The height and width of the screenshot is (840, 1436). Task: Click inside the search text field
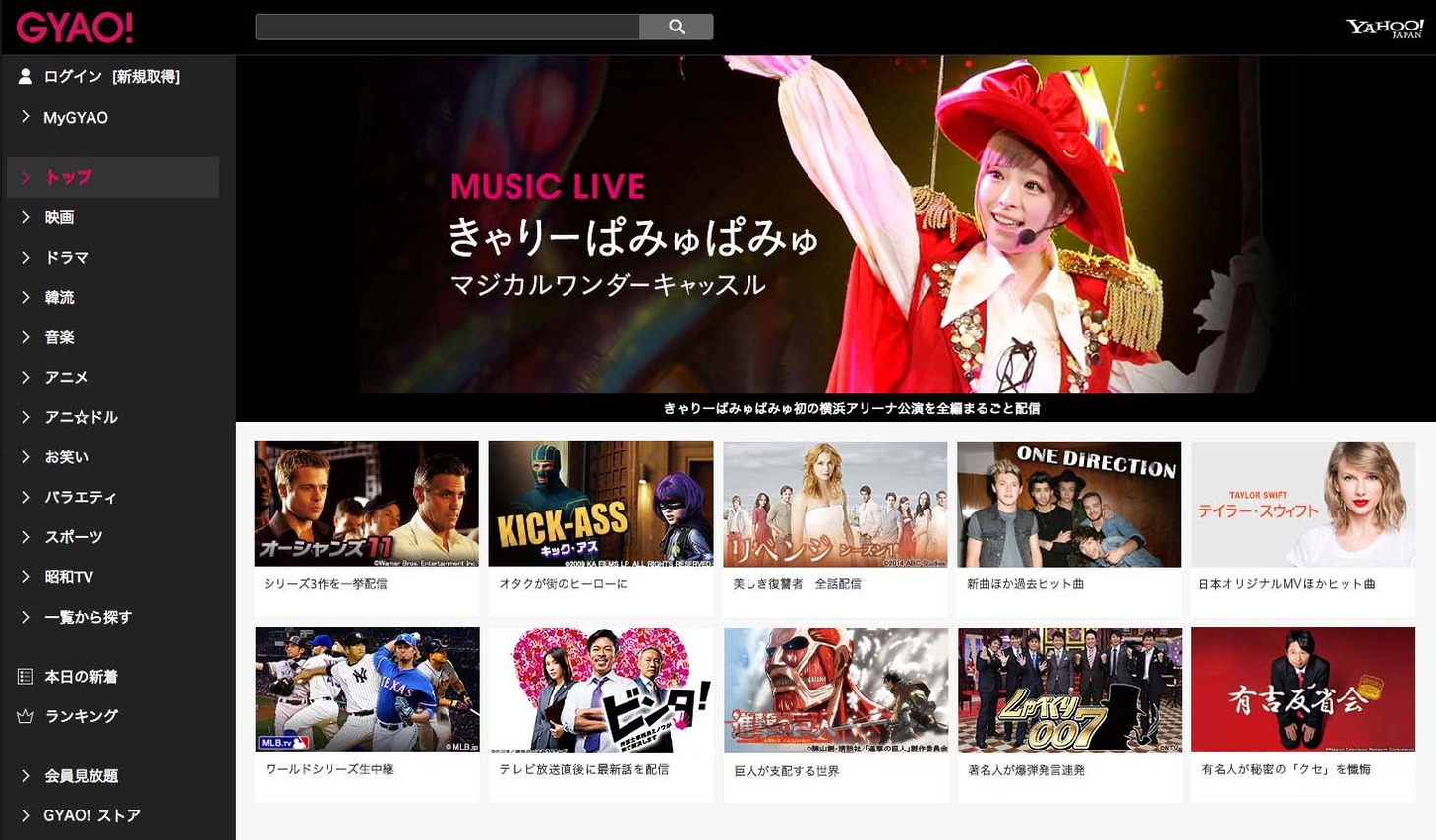448,27
